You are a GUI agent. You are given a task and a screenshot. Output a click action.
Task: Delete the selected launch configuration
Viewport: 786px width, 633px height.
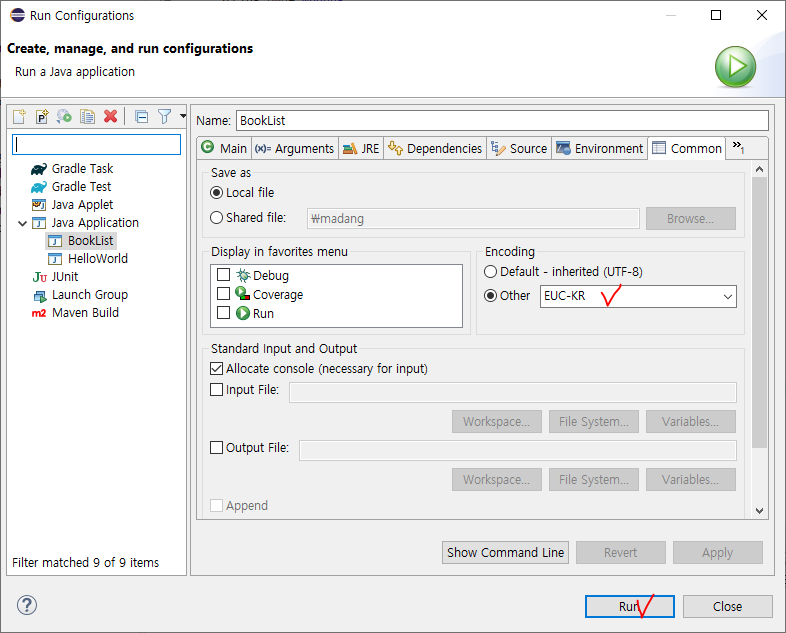(x=111, y=117)
